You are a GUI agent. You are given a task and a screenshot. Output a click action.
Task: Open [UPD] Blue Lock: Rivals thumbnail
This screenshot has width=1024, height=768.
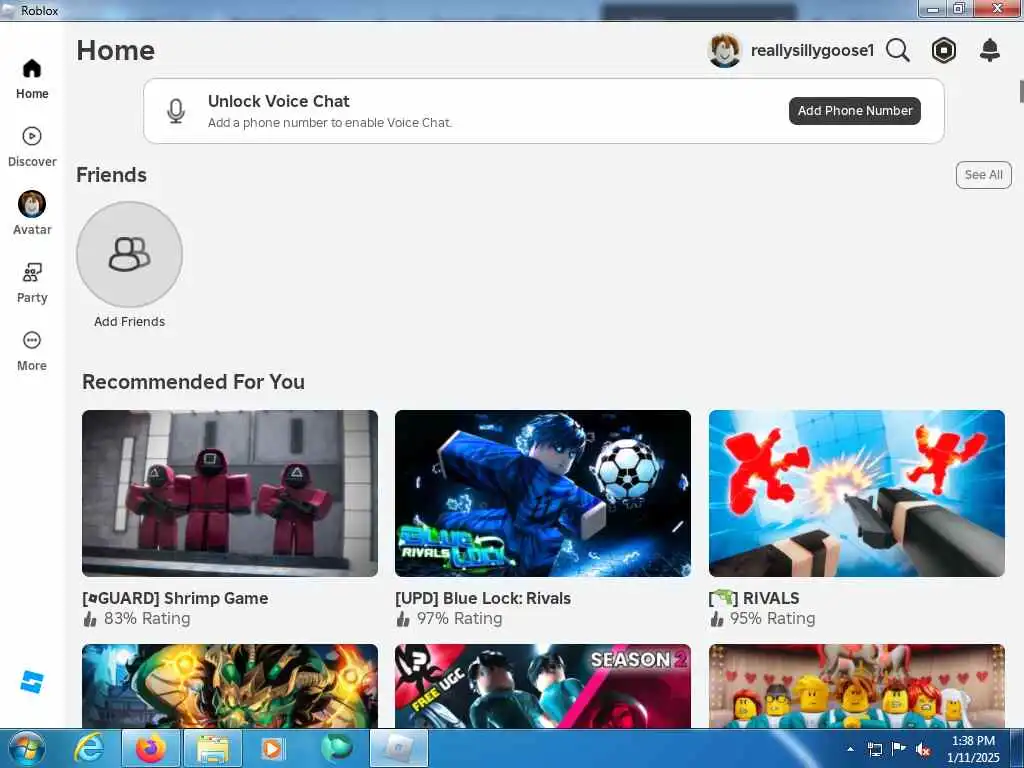pyautogui.click(x=543, y=493)
